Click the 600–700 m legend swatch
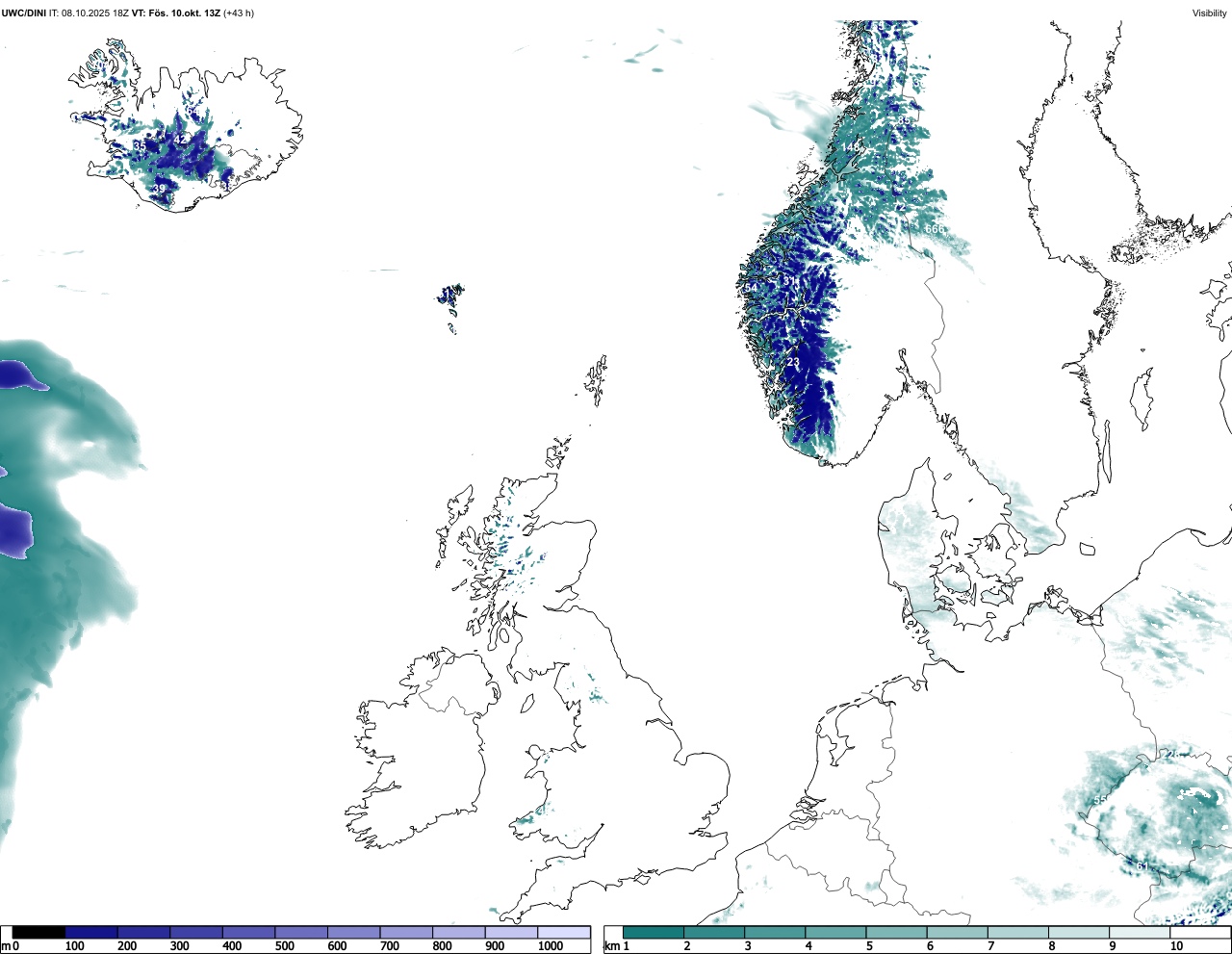The image size is (1232, 954). 354,932
